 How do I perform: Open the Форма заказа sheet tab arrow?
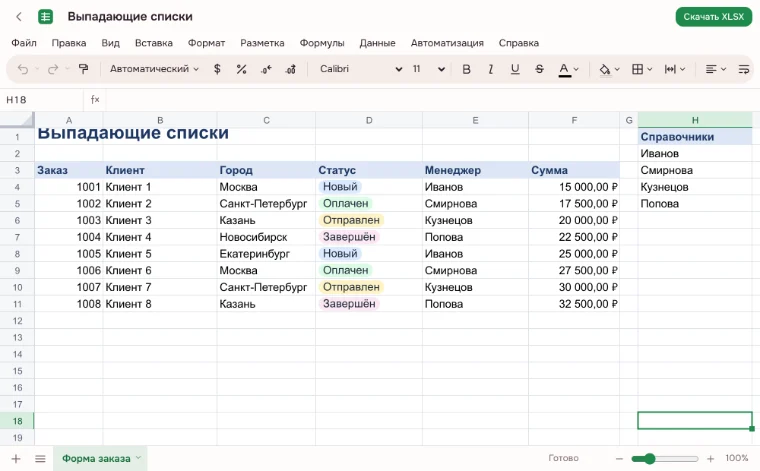(x=138, y=457)
